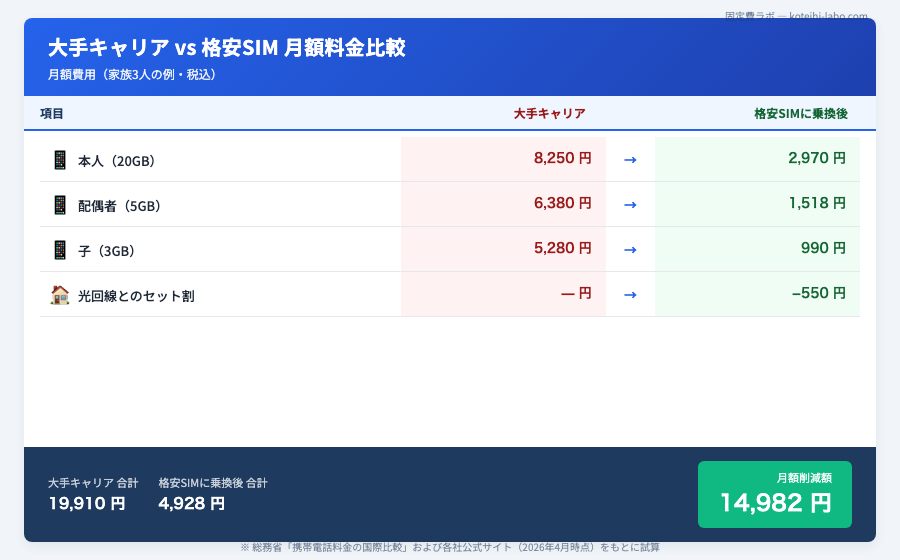The width and height of the screenshot is (900, 560).
Task: Click the 1,518 円 cell
Action: pyautogui.click(x=757, y=204)
